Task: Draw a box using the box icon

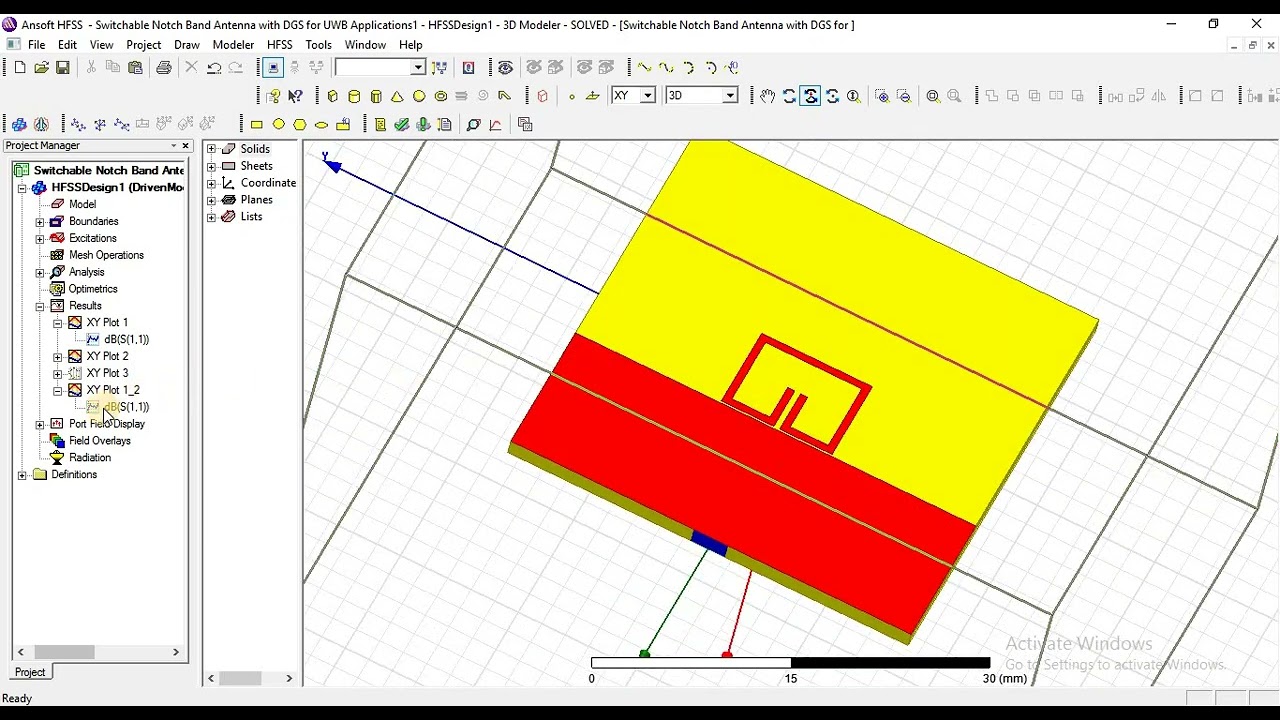Action: click(333, 96)
